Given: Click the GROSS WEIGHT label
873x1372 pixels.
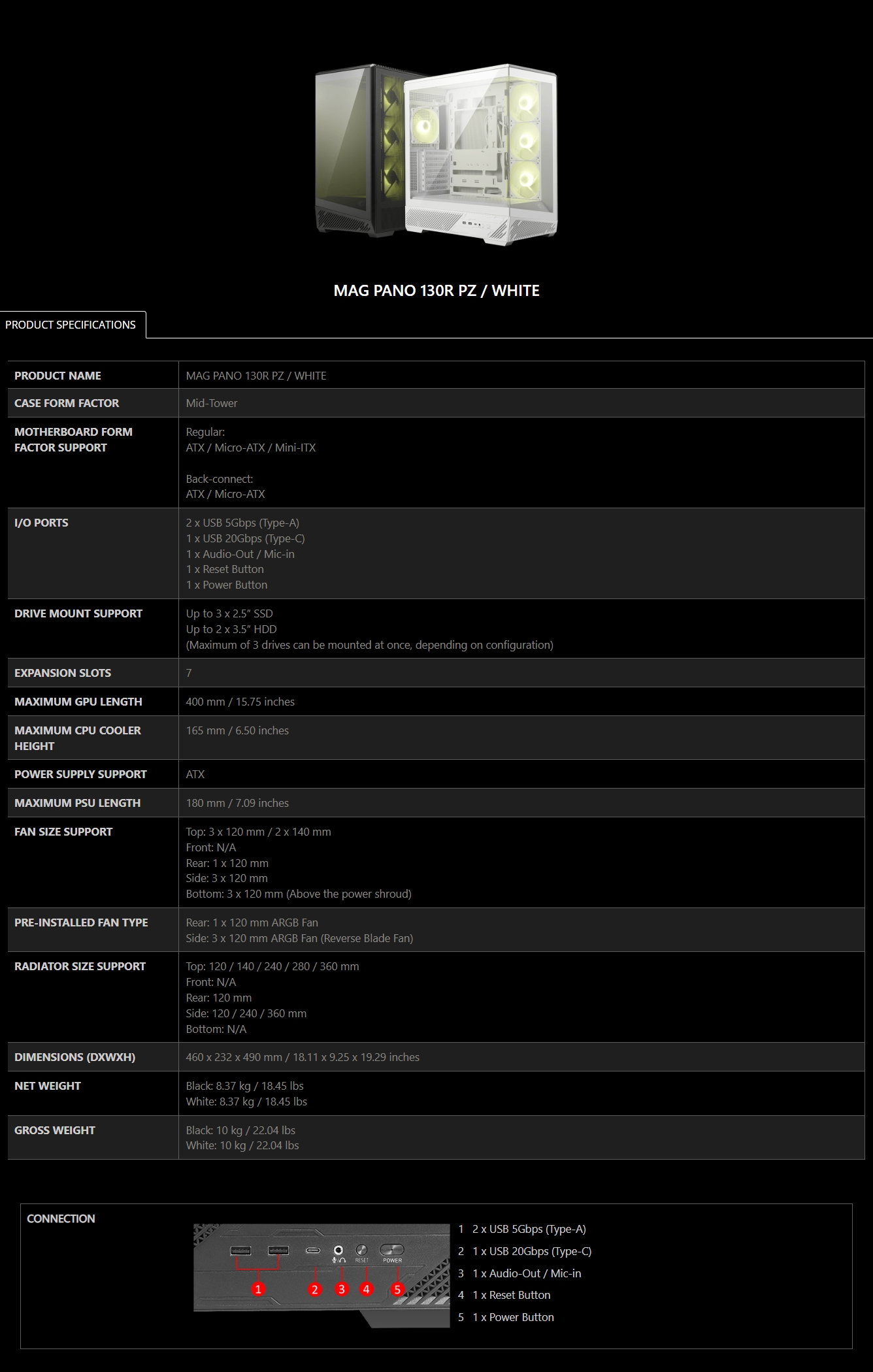Looking at the screenshot, I should (x=55, y=1130).
